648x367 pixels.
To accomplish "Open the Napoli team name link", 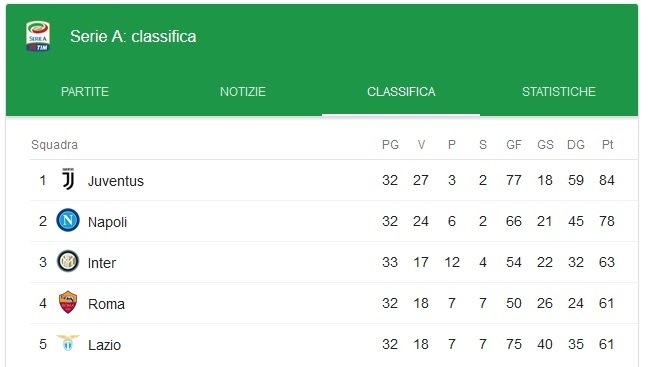I will pyautogui.click(x=107, y=222).
